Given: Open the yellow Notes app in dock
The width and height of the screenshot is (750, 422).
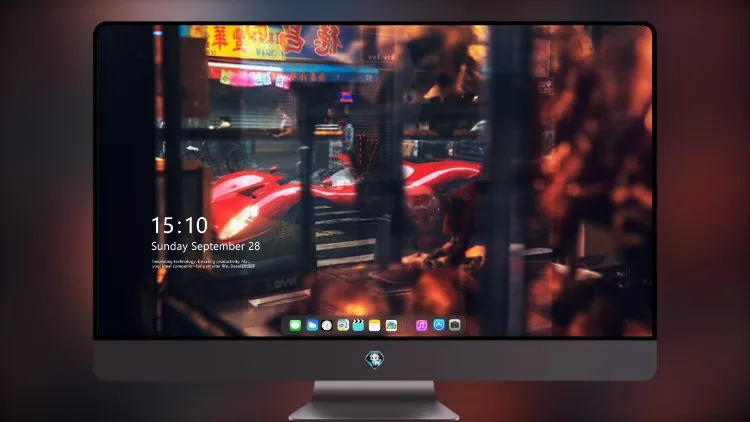Looking at the screenshot, I should (x=375, y=325).
